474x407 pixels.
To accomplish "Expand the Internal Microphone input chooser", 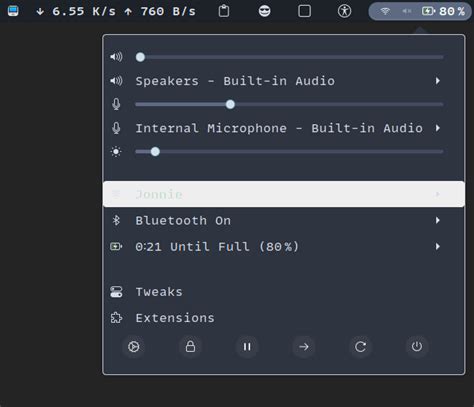I will click(284, 128).
